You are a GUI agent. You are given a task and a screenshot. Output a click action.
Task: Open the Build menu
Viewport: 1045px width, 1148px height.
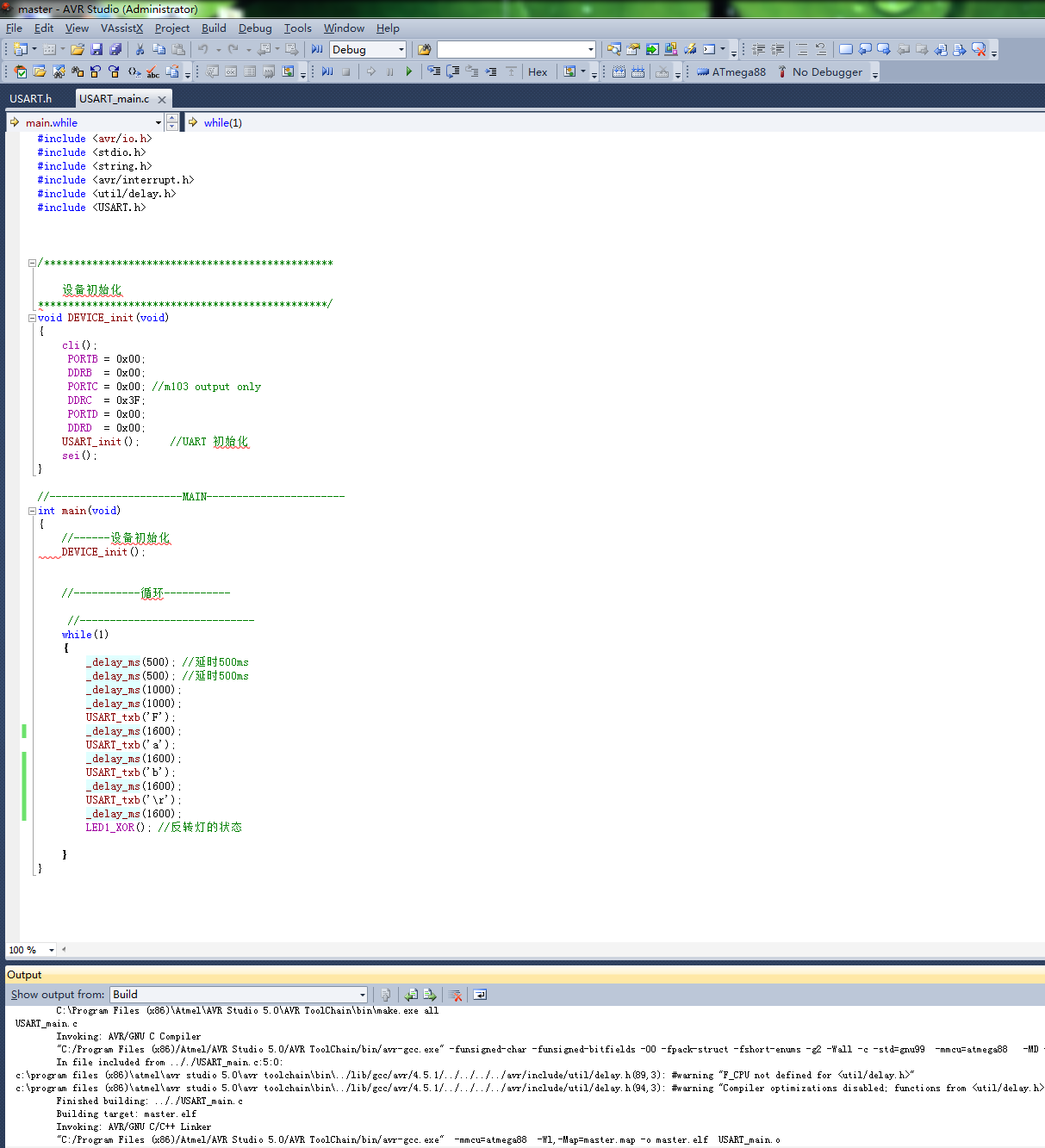(x=214, y=28)
